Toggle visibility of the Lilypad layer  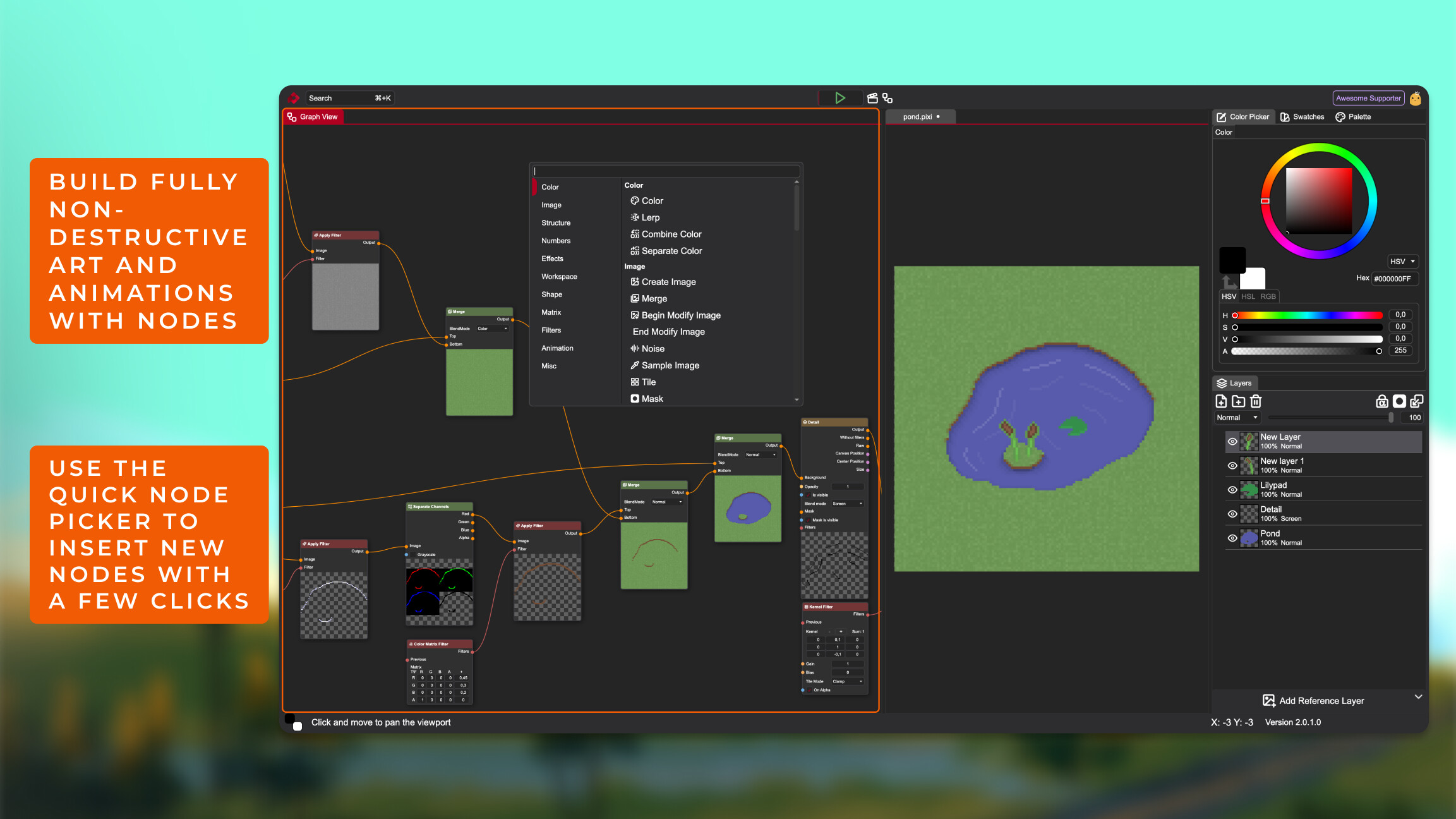[x=1232, y=490]
